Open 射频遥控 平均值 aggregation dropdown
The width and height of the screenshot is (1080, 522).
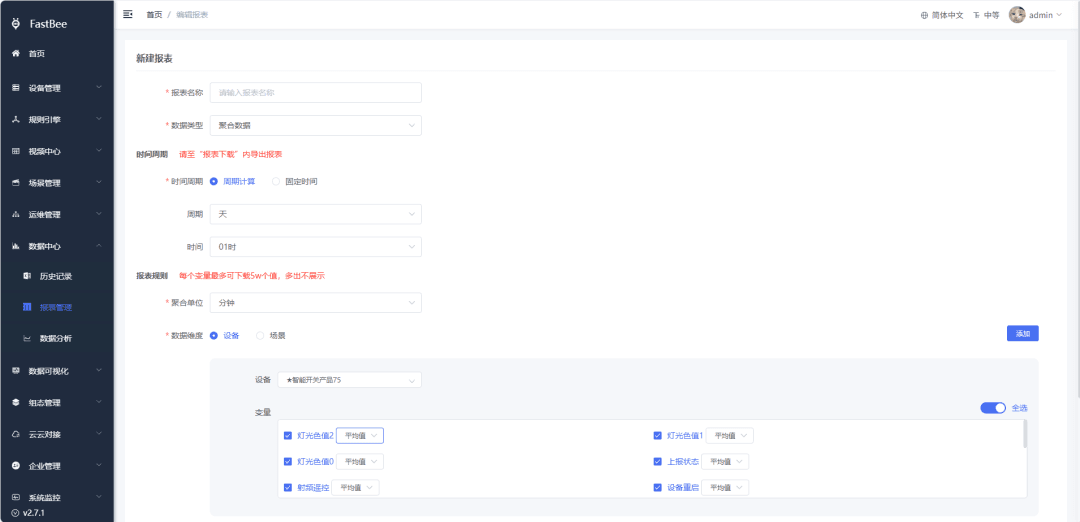(x=355, y=488)
